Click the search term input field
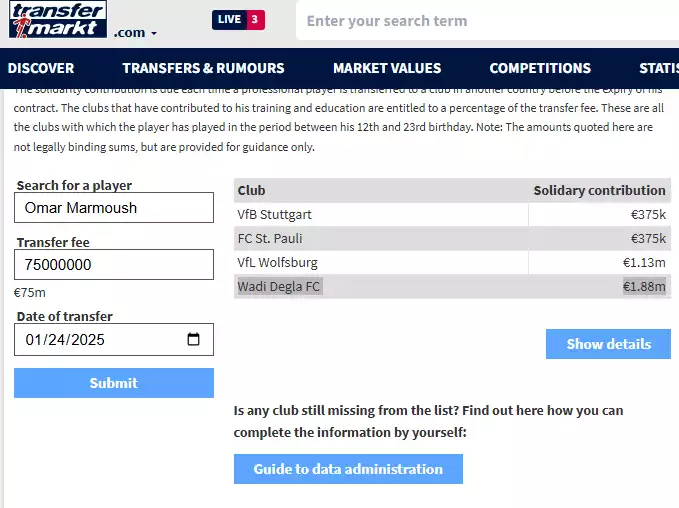 click(x=480, y=21)
